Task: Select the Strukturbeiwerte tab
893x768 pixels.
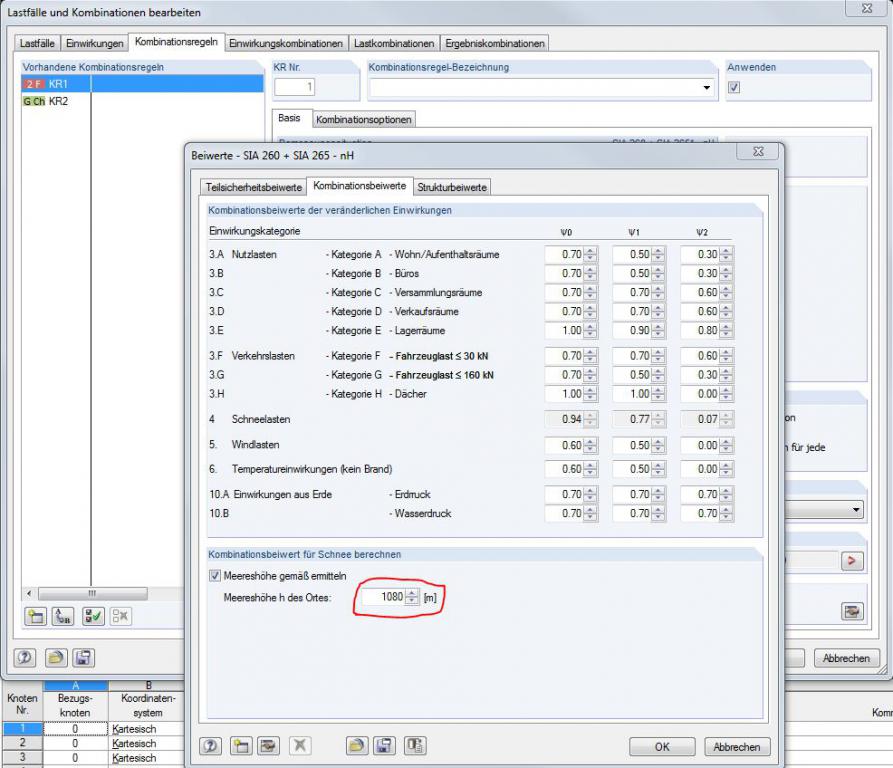Action: [x=452, y=187]
